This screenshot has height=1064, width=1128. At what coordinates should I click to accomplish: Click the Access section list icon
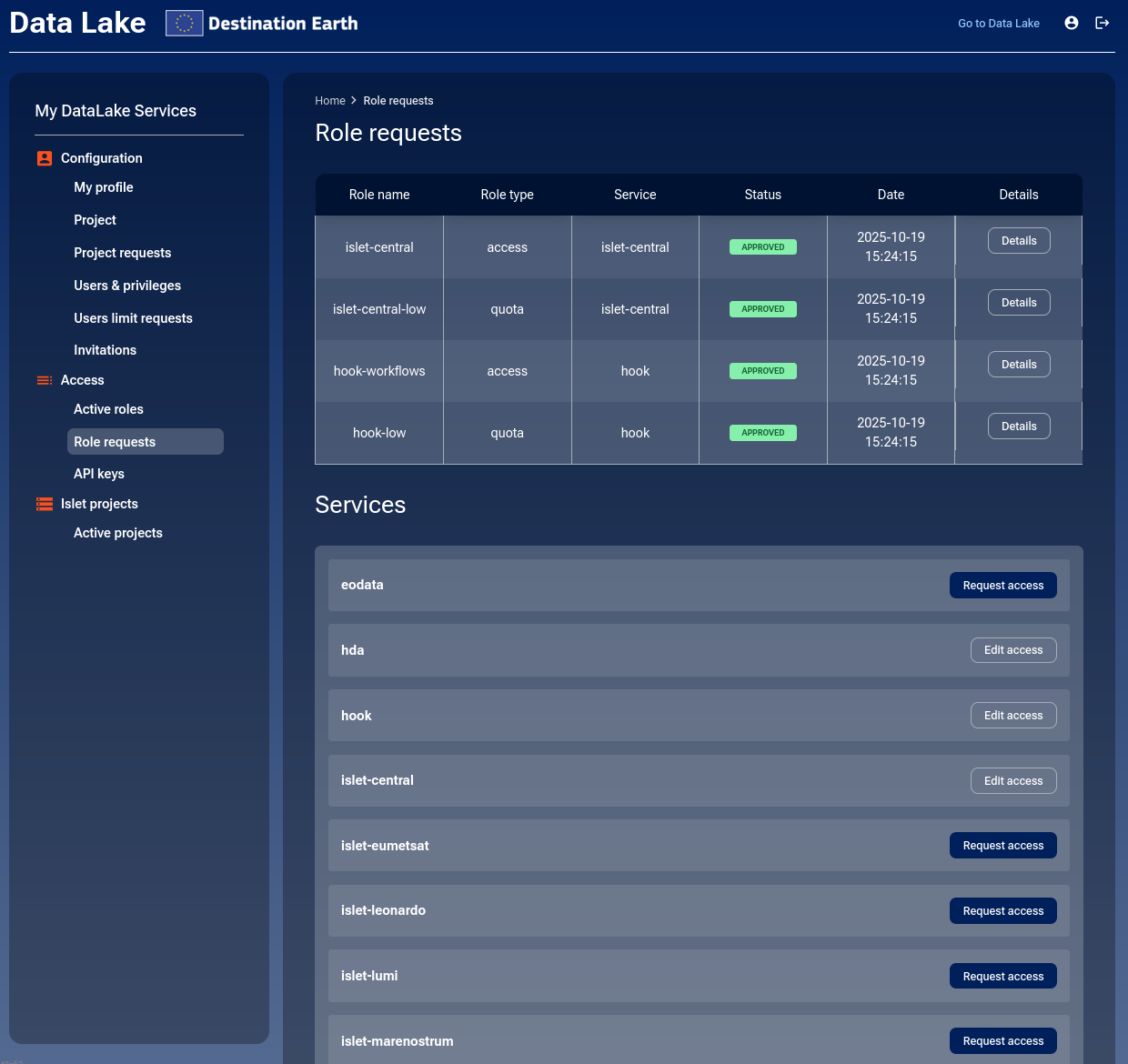pyautogui.click(x=45, y=380)
